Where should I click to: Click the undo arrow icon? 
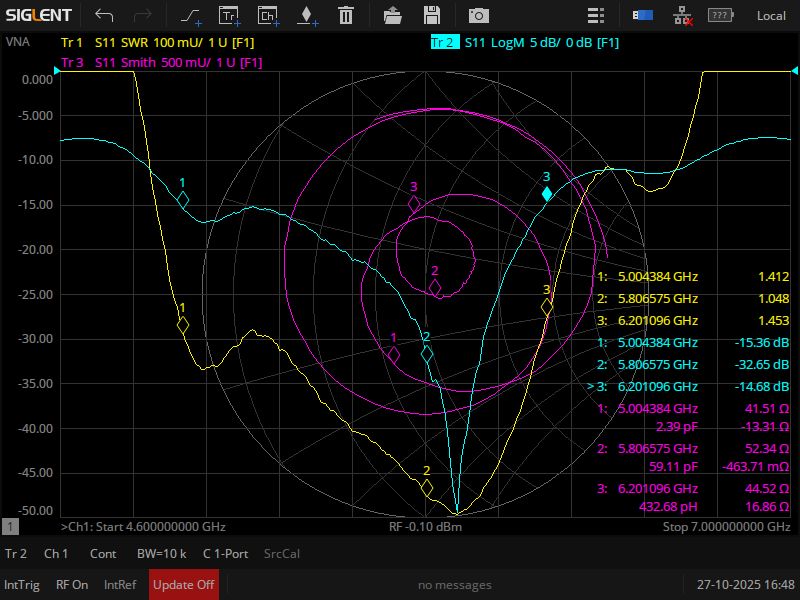pos(104,15)
